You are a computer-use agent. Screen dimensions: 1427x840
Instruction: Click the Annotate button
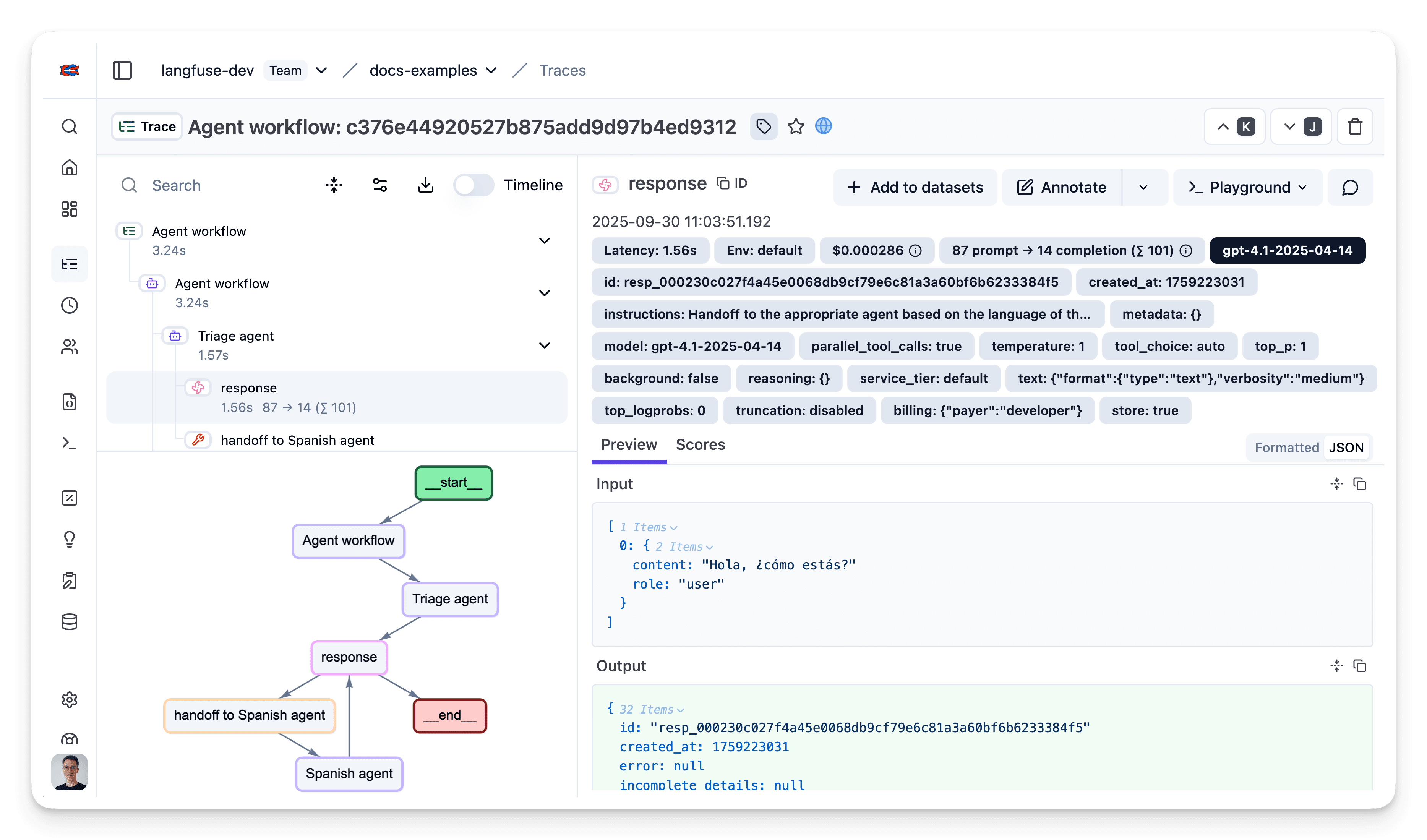pos(1062,187)
